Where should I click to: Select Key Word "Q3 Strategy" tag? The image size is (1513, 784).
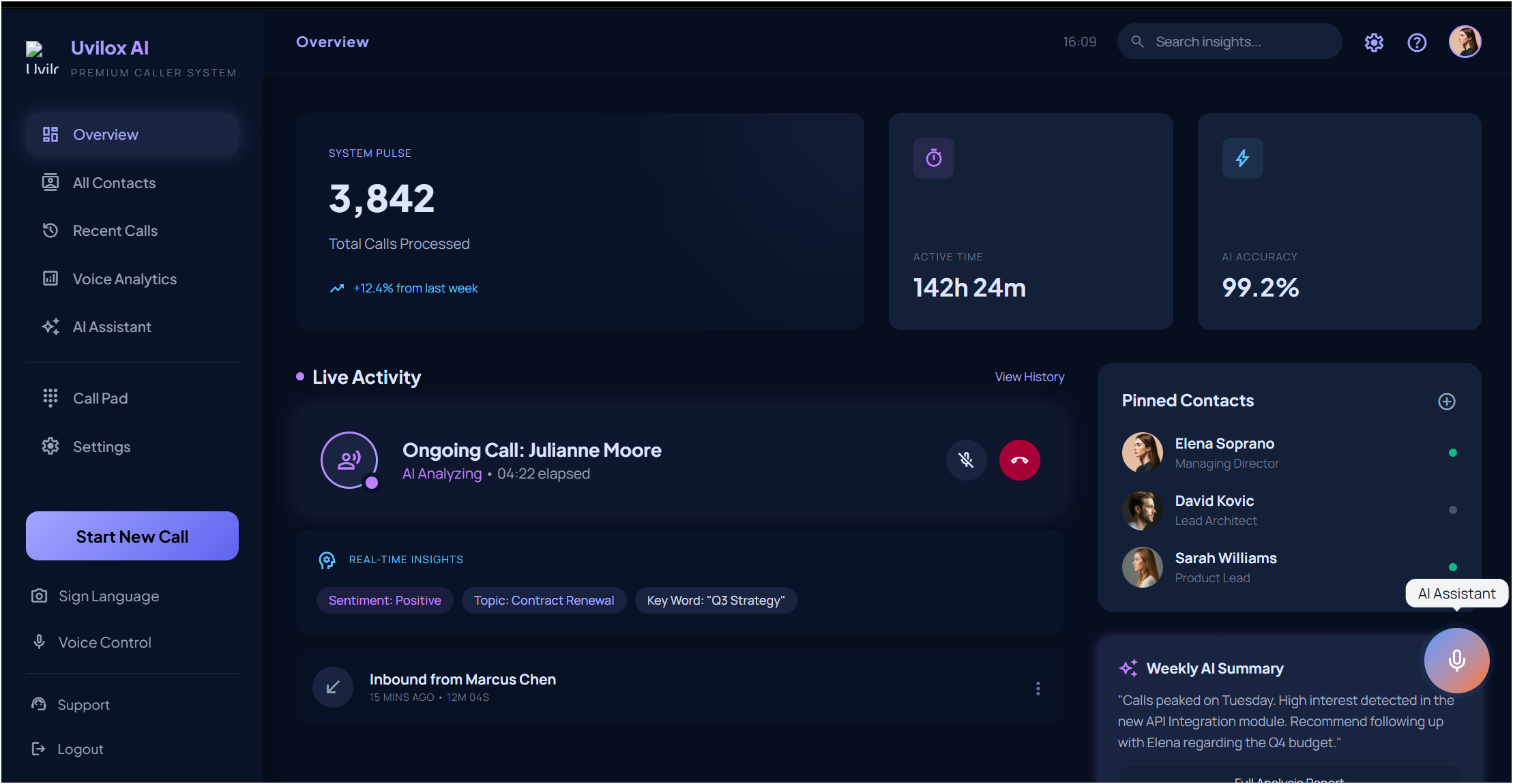[x=716, y=601]
